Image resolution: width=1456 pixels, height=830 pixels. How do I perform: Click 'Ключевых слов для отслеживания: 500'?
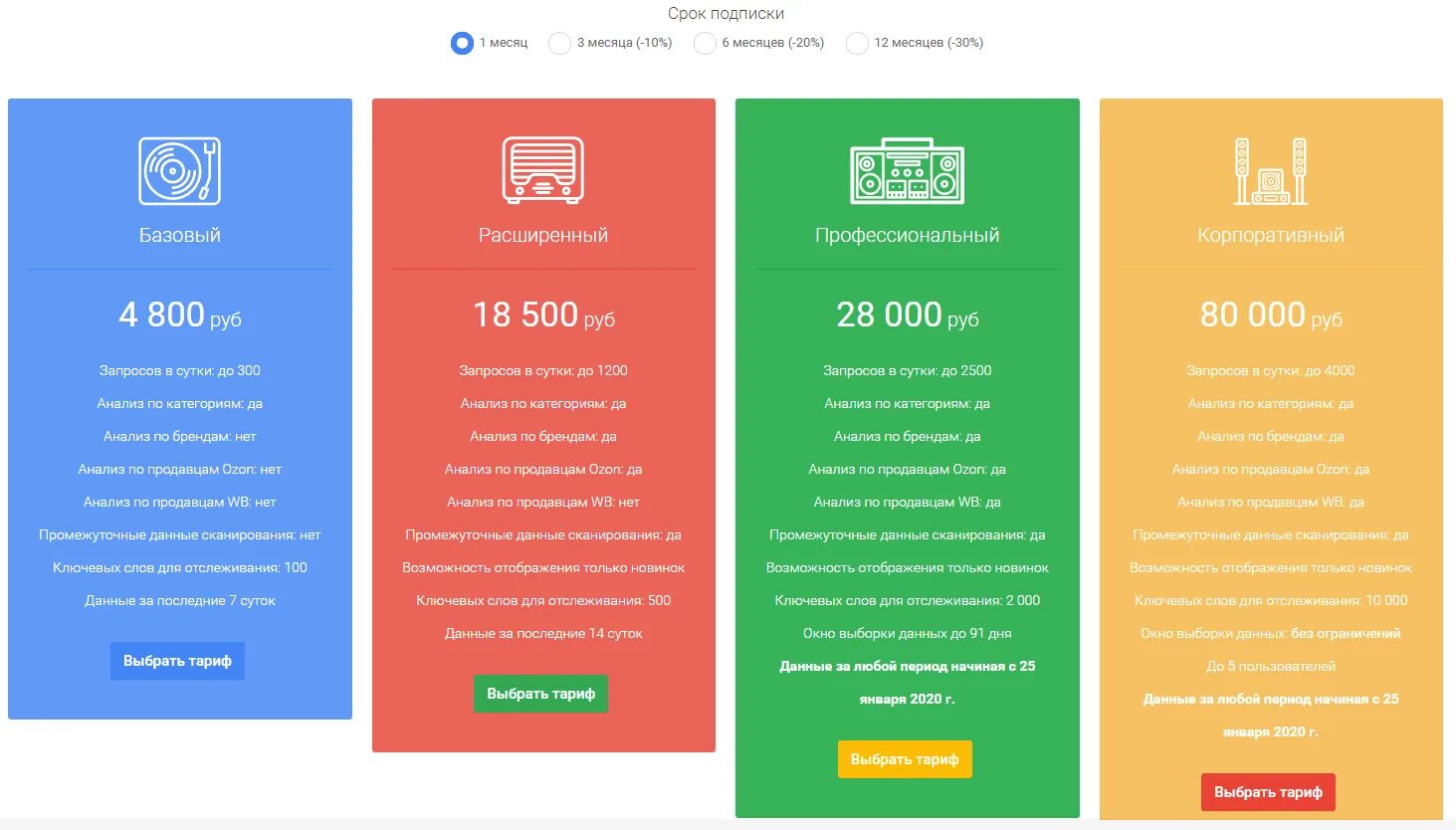click(543, 600)
